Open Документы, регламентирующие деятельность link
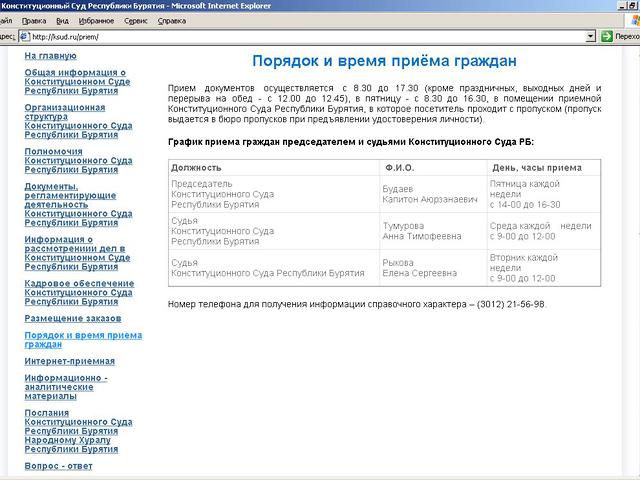640x480 pixels. tap(78, 204)
